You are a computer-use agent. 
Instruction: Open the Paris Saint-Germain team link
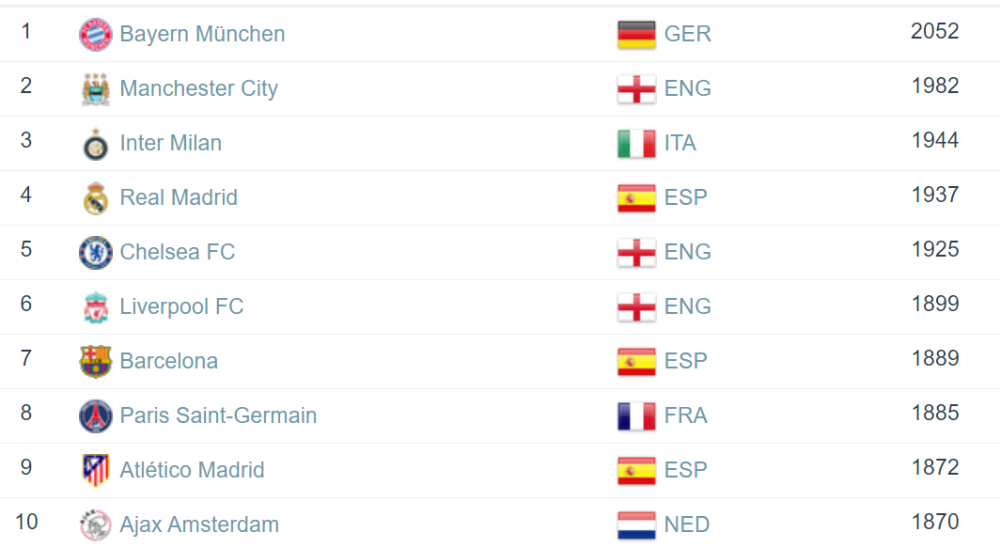(218, 415)
